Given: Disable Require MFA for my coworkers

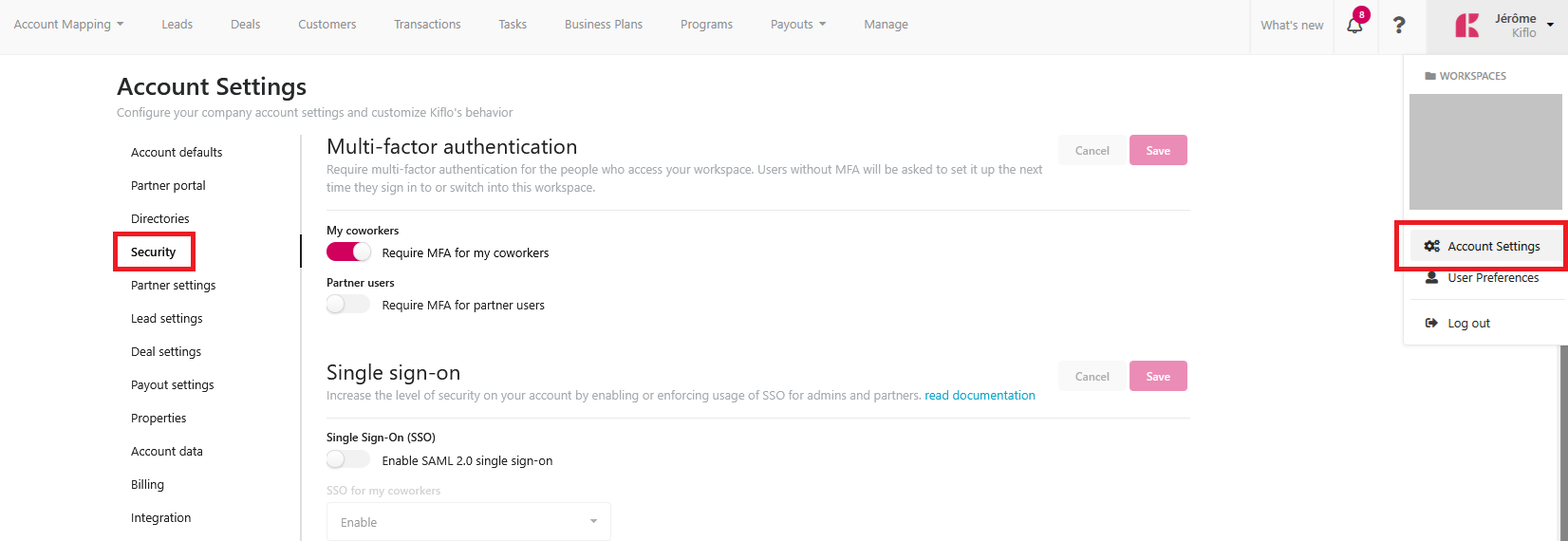Looking at the screenshot, I should [348, 252].
